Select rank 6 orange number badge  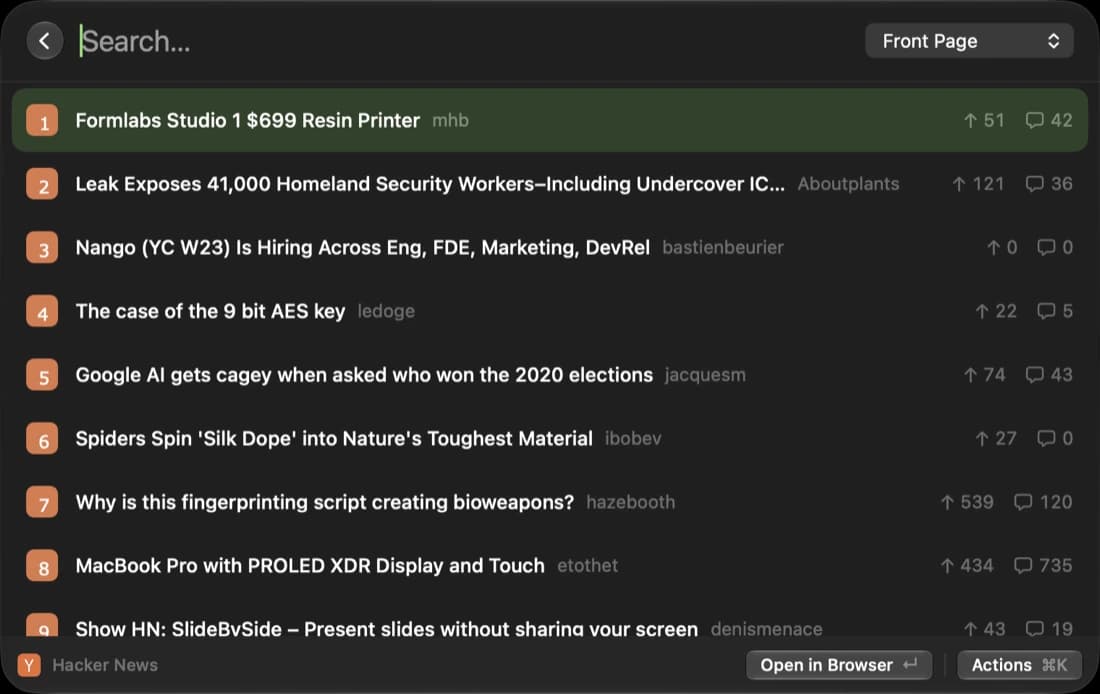coord(42,439)
